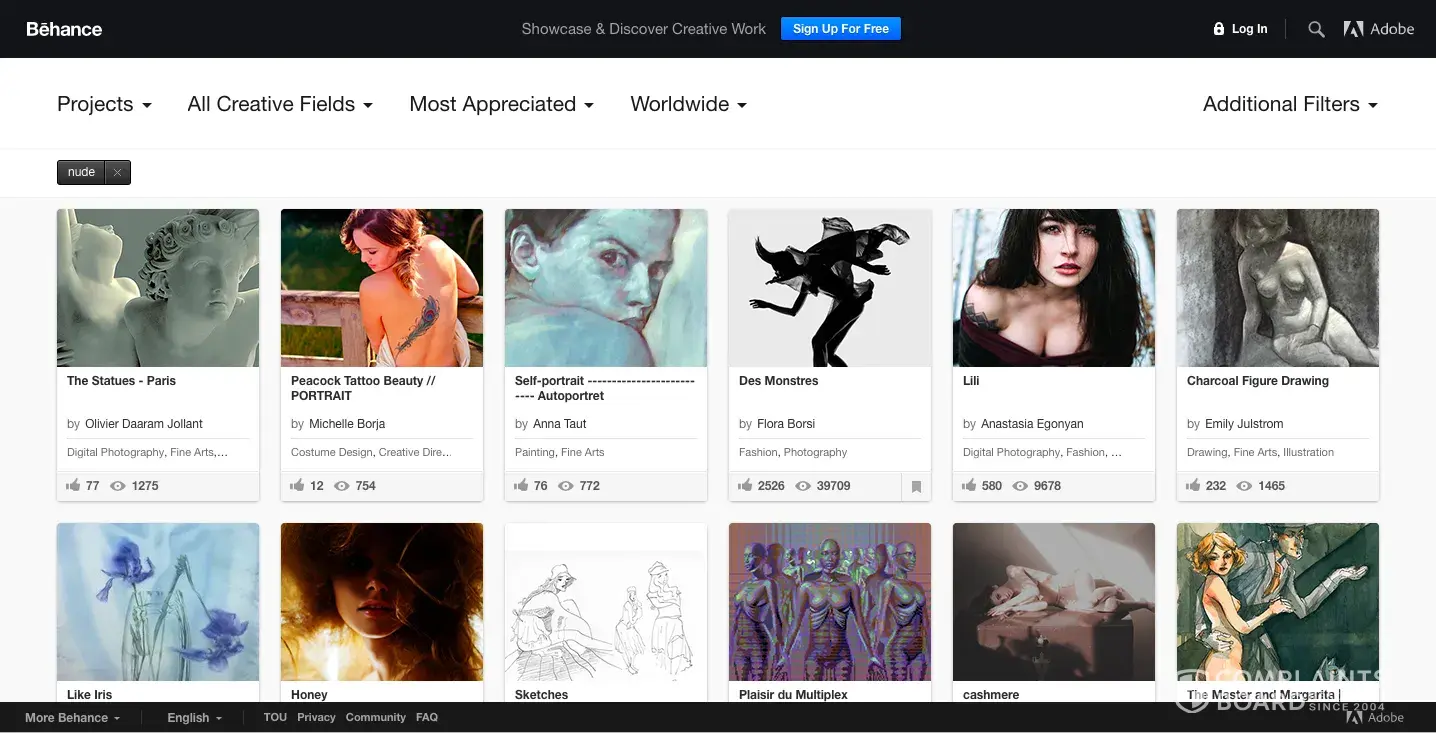Click bookmark icon on Des Monstres card

[915, 487]
